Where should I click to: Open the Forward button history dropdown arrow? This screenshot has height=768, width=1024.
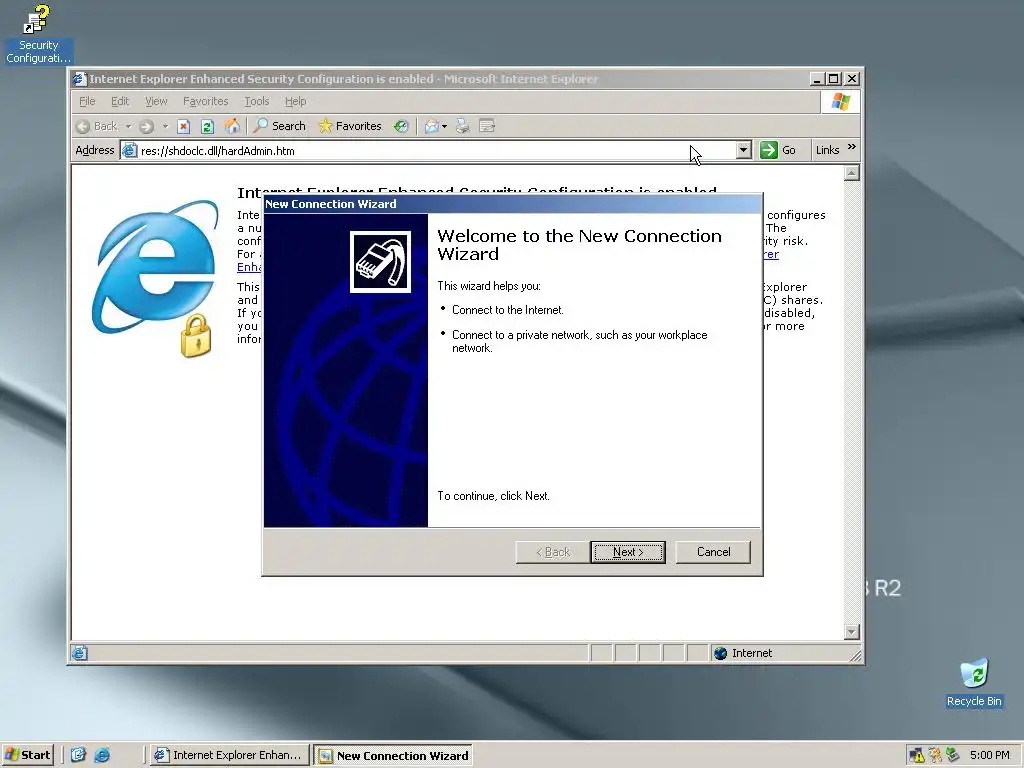[x=165, y=127]
